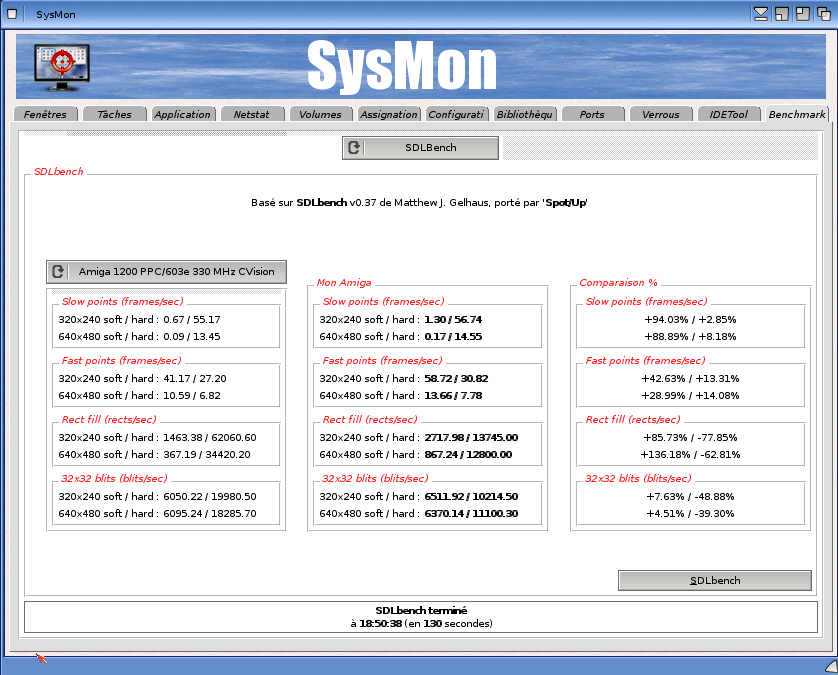Open the Bibliothèqu tab
Image resolution: width=838 pixels, height=675 pixels.
pos(525,114)
